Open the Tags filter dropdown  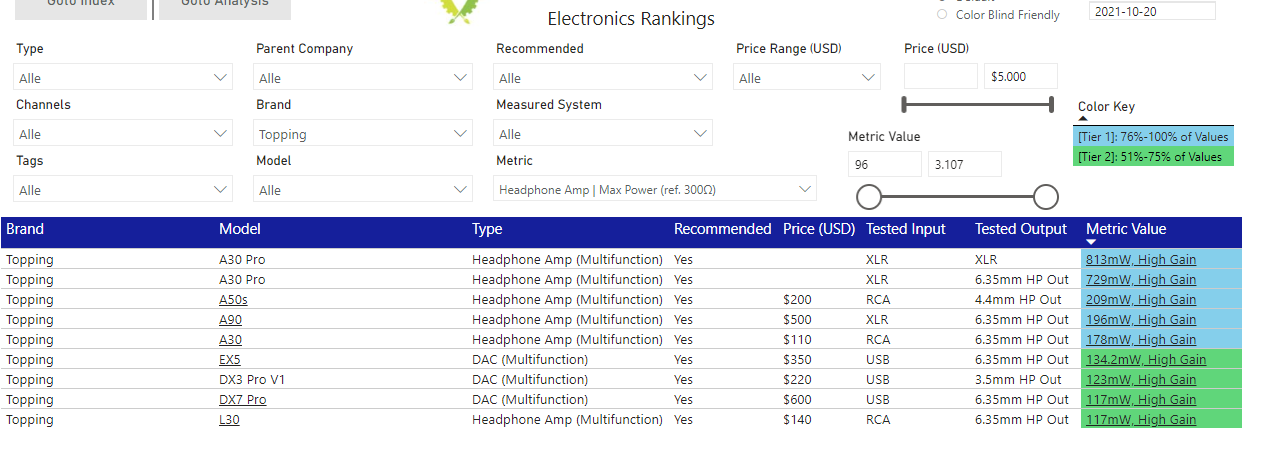pyautogui.click(x=123, y=189)
